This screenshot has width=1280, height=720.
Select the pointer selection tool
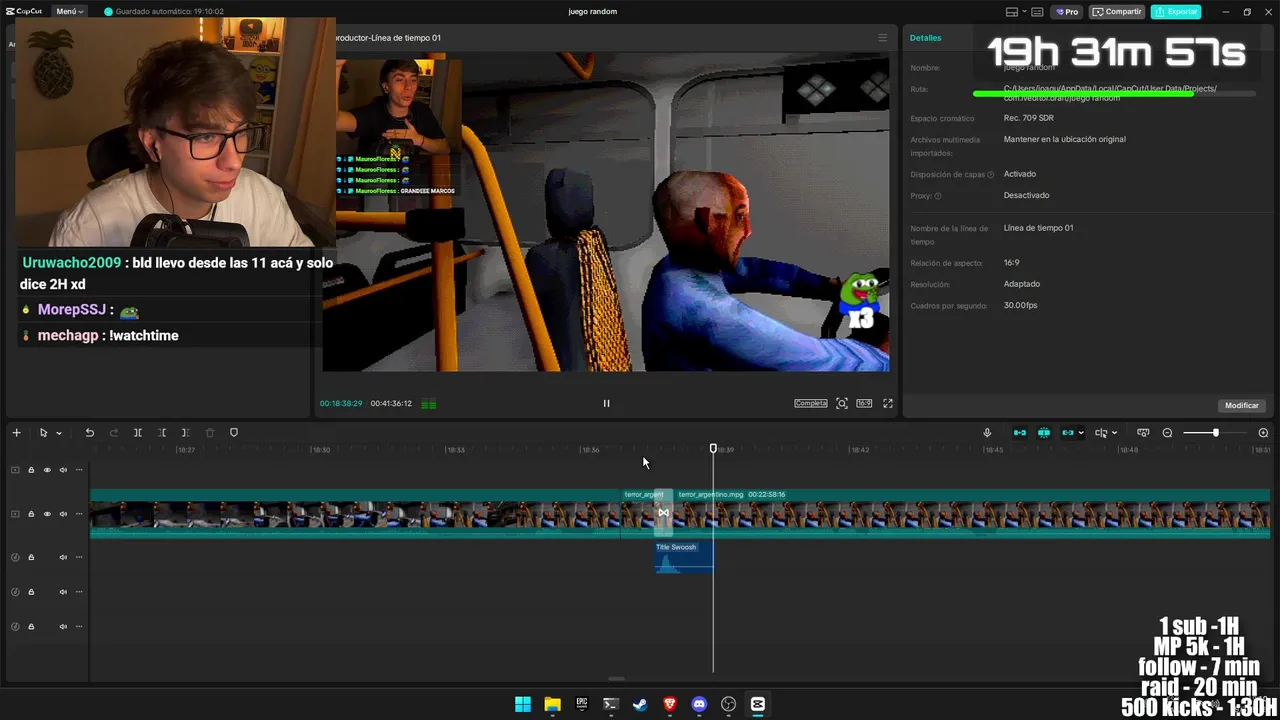[43, 433]
